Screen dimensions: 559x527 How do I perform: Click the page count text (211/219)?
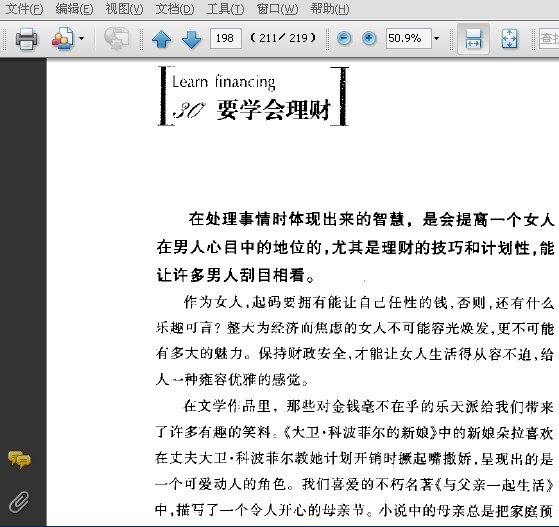[283, 38]
